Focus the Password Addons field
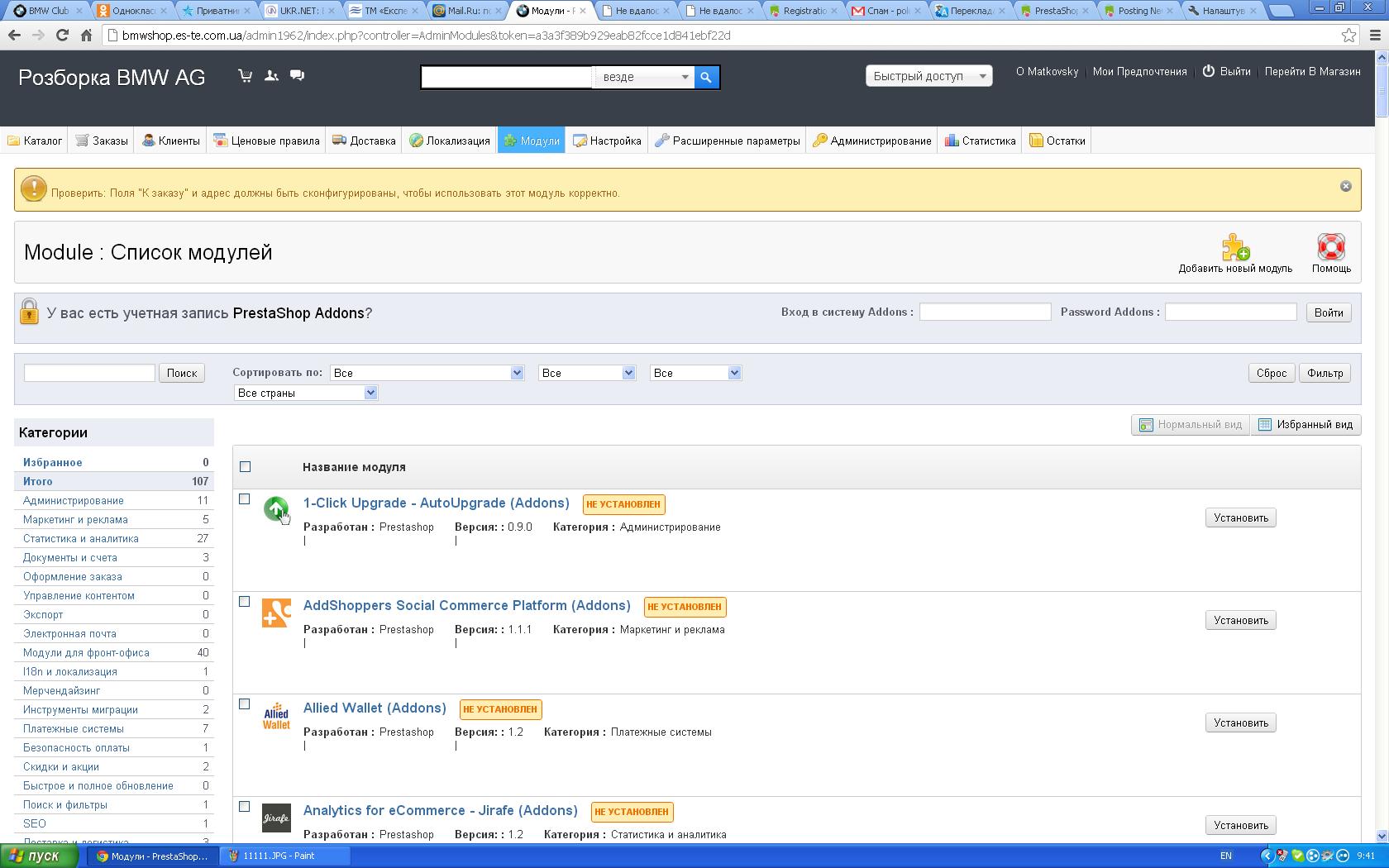Screen dimensions: 1389x868 click(x=1230, y=312)
